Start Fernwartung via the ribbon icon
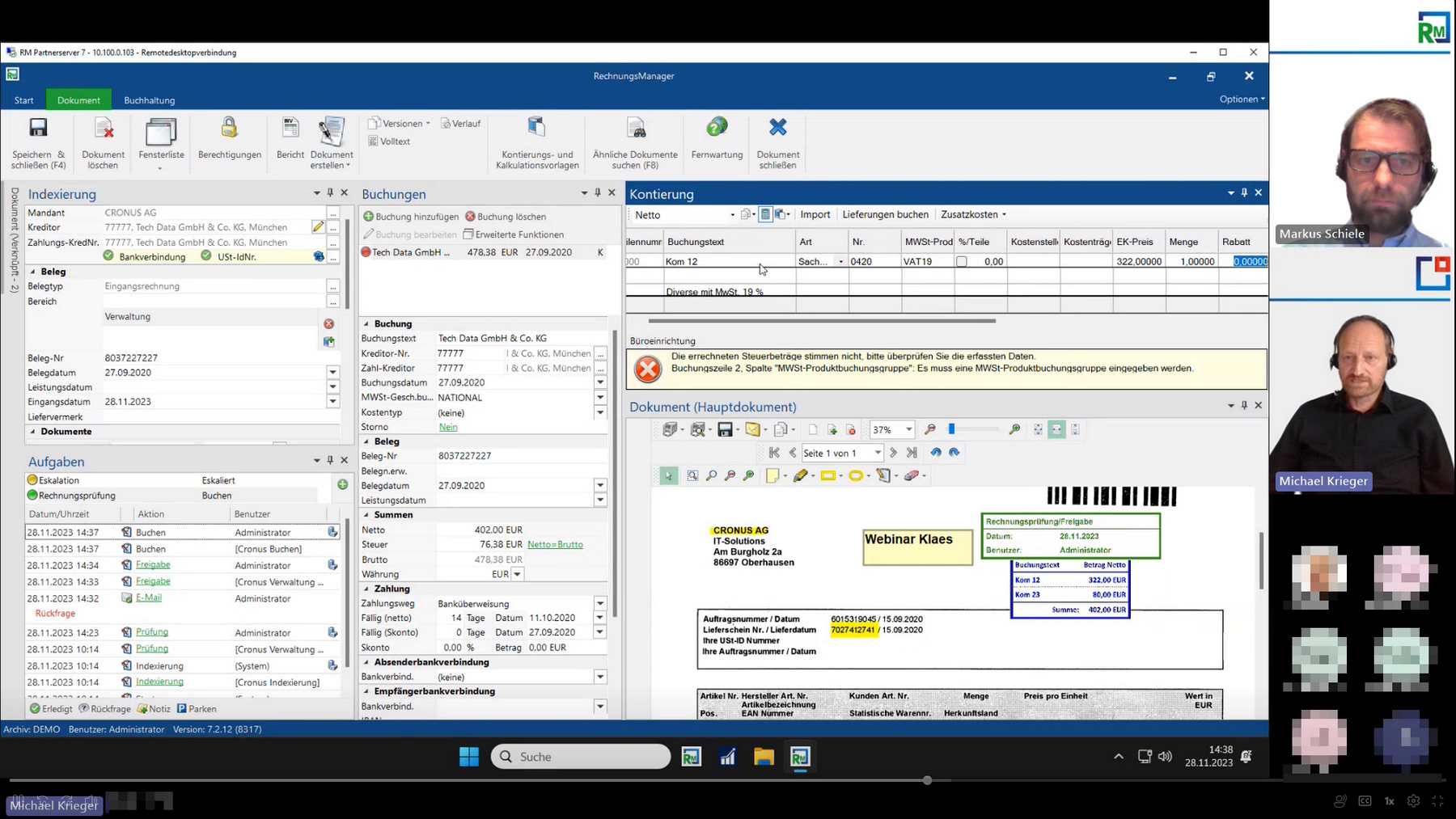Image resolution: width=1456 pixels, height=819 pixels. (717, 128)
